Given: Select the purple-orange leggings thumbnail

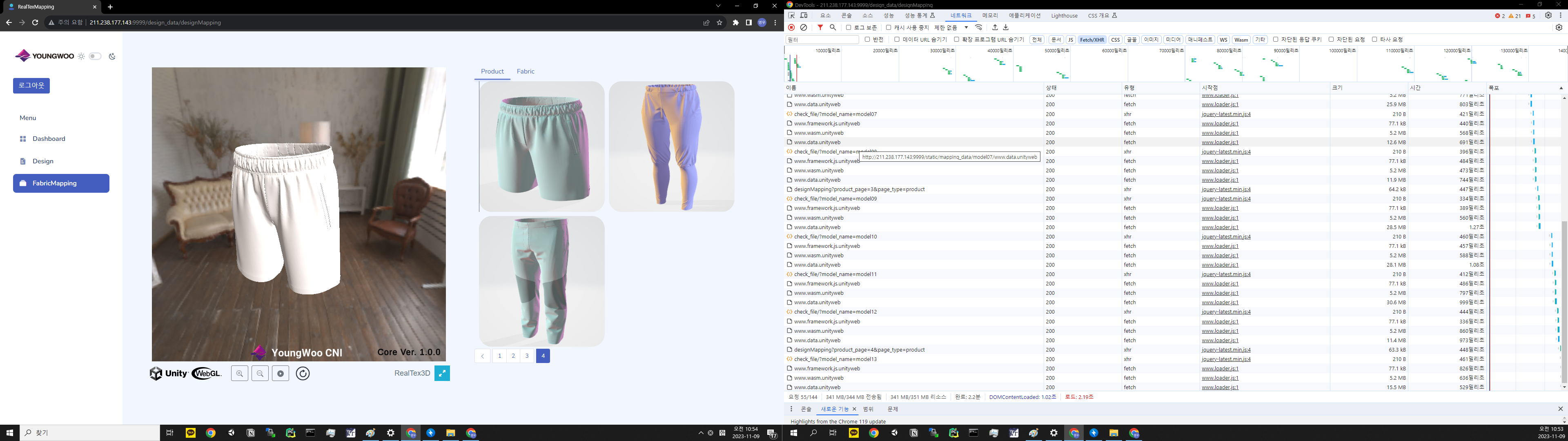Looking at the screenshot, I should point(671,146).
